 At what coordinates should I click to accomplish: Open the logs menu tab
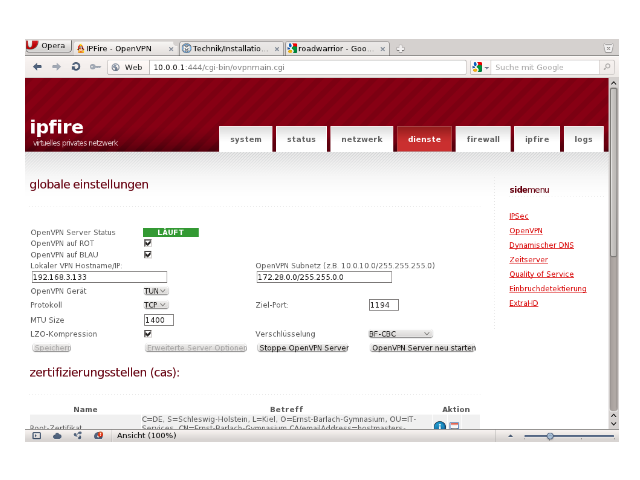coord(583,139)
